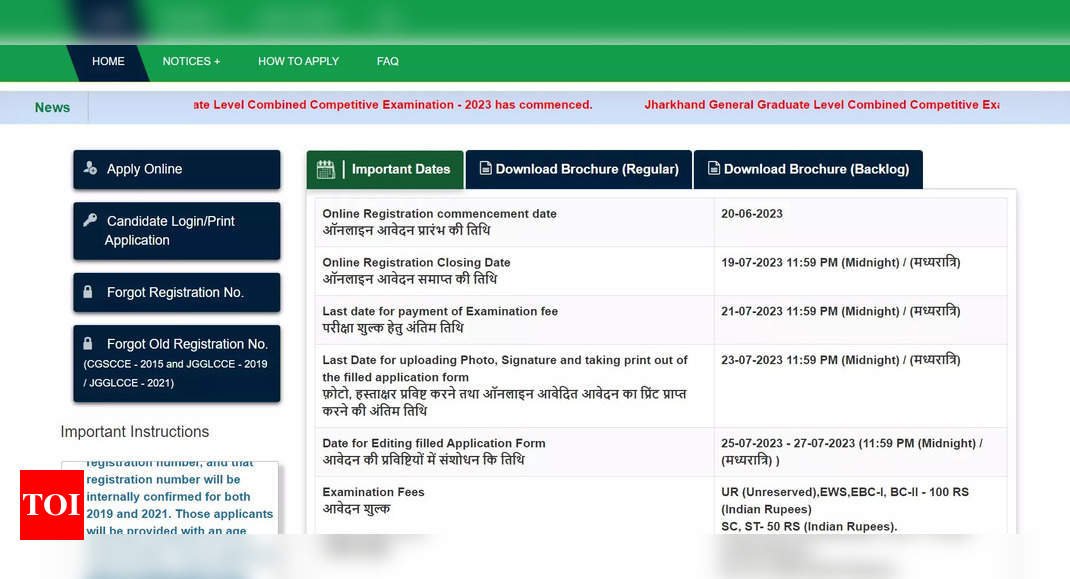Click the Important Instructions heading

coord(134,432)
